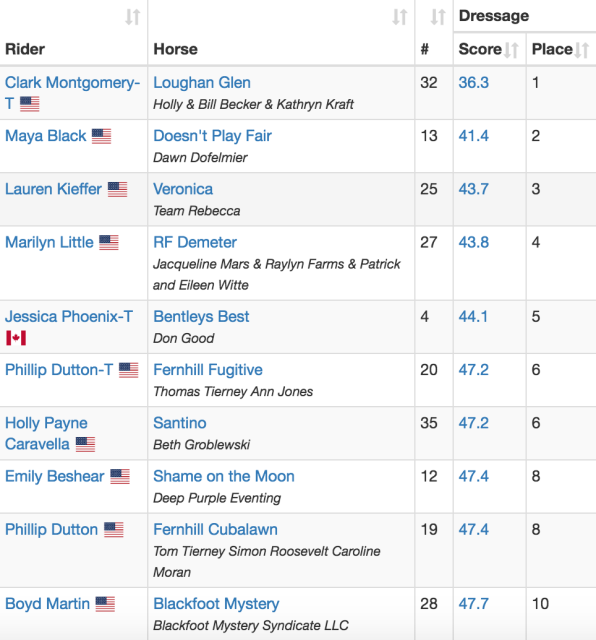Sort by Dressage Place arrows
This screenshot has height=640, width=596.
pyautogui.click(x=582, y=50)
